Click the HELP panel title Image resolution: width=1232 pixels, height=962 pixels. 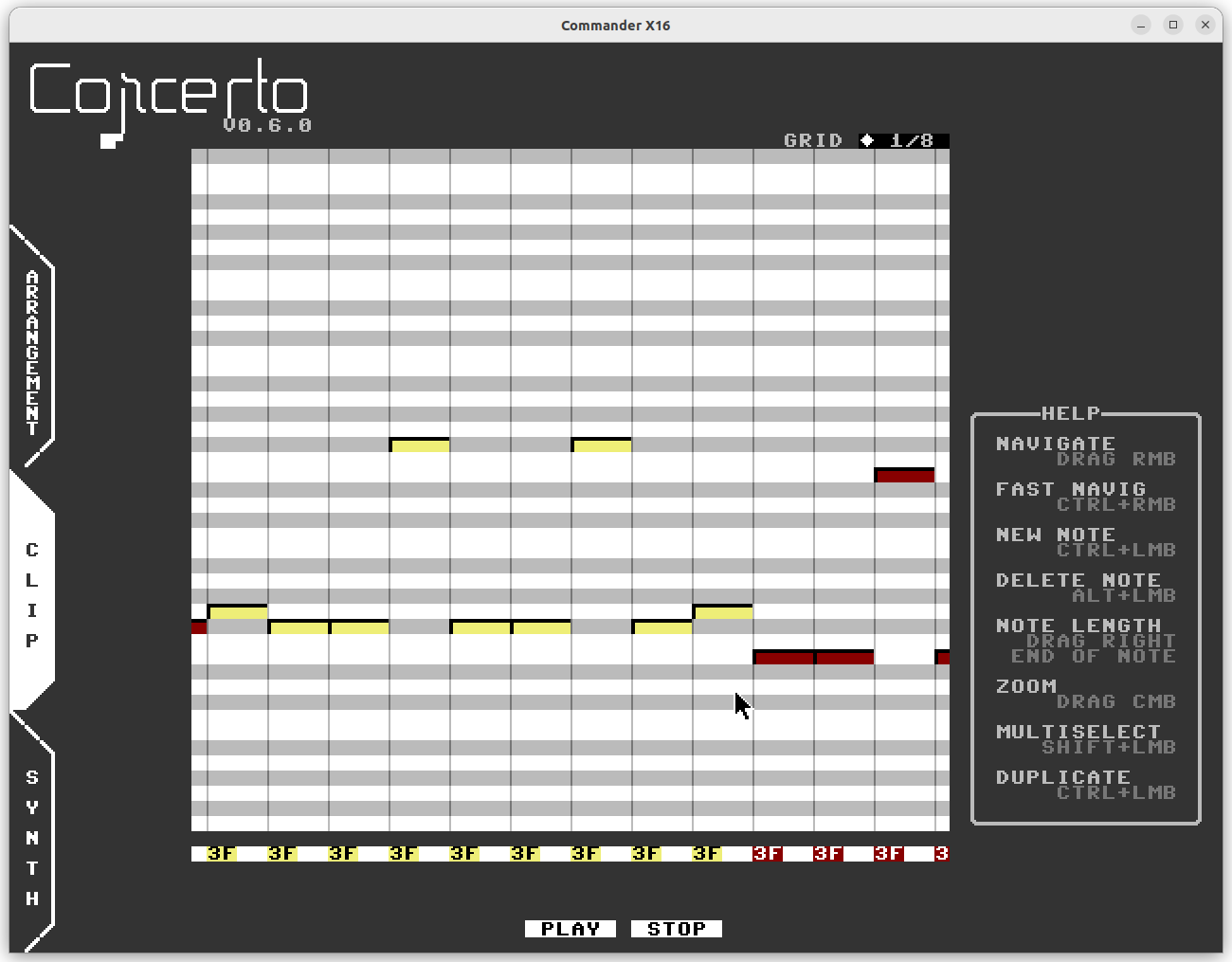click(1071, 413)
